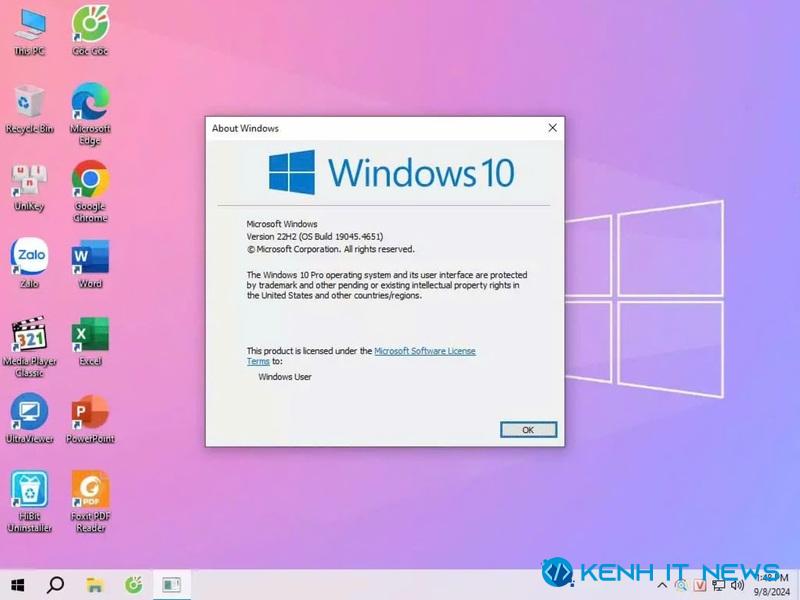Open the Microsoft Software License link
The width and height of the screenshot is (800, 600).
424,351
